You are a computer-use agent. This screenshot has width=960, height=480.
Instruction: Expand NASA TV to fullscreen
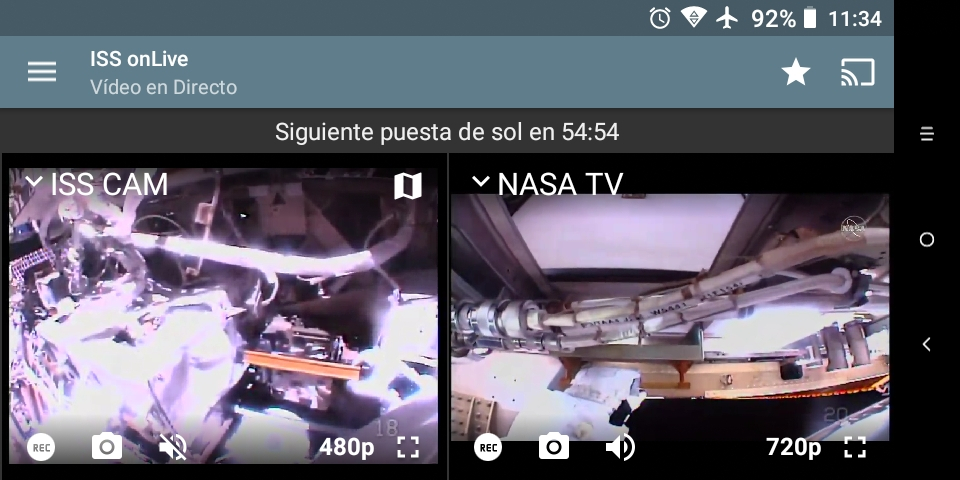click(855, 448)
